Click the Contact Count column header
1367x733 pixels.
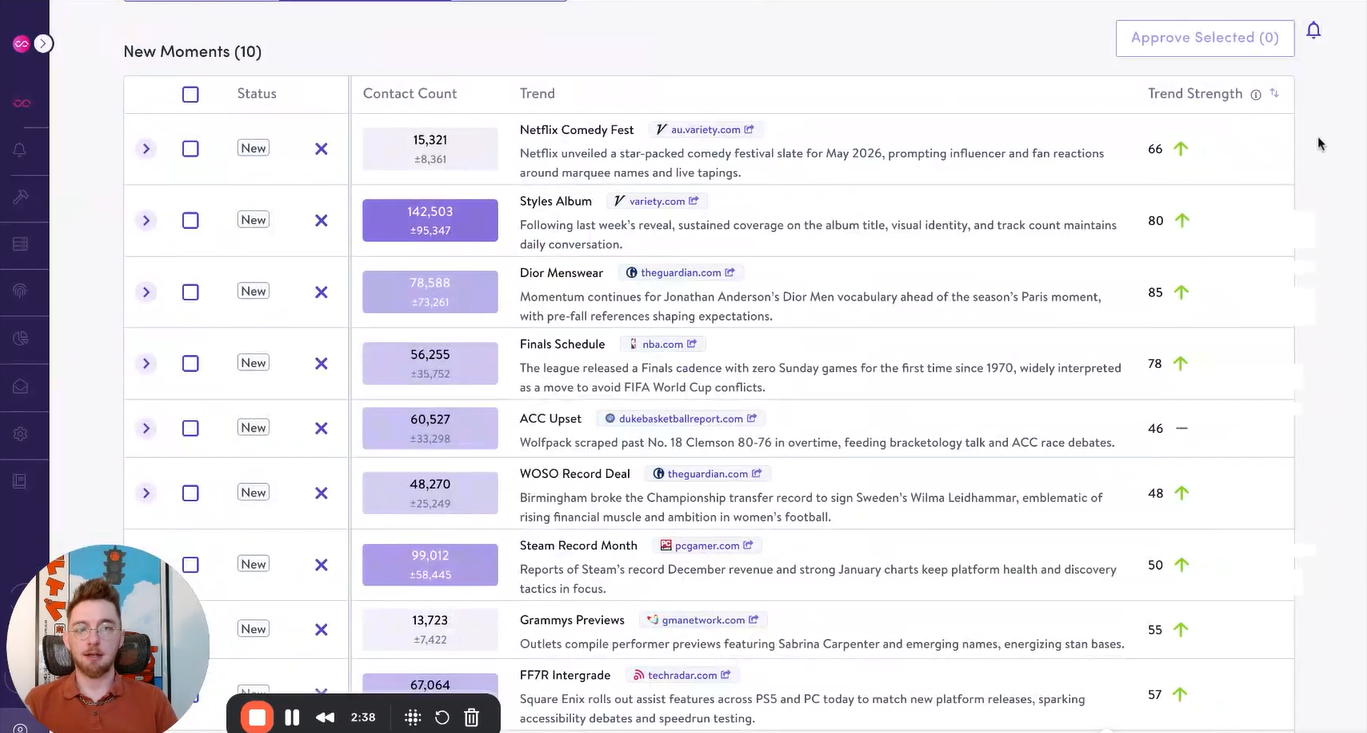point(409,94)
